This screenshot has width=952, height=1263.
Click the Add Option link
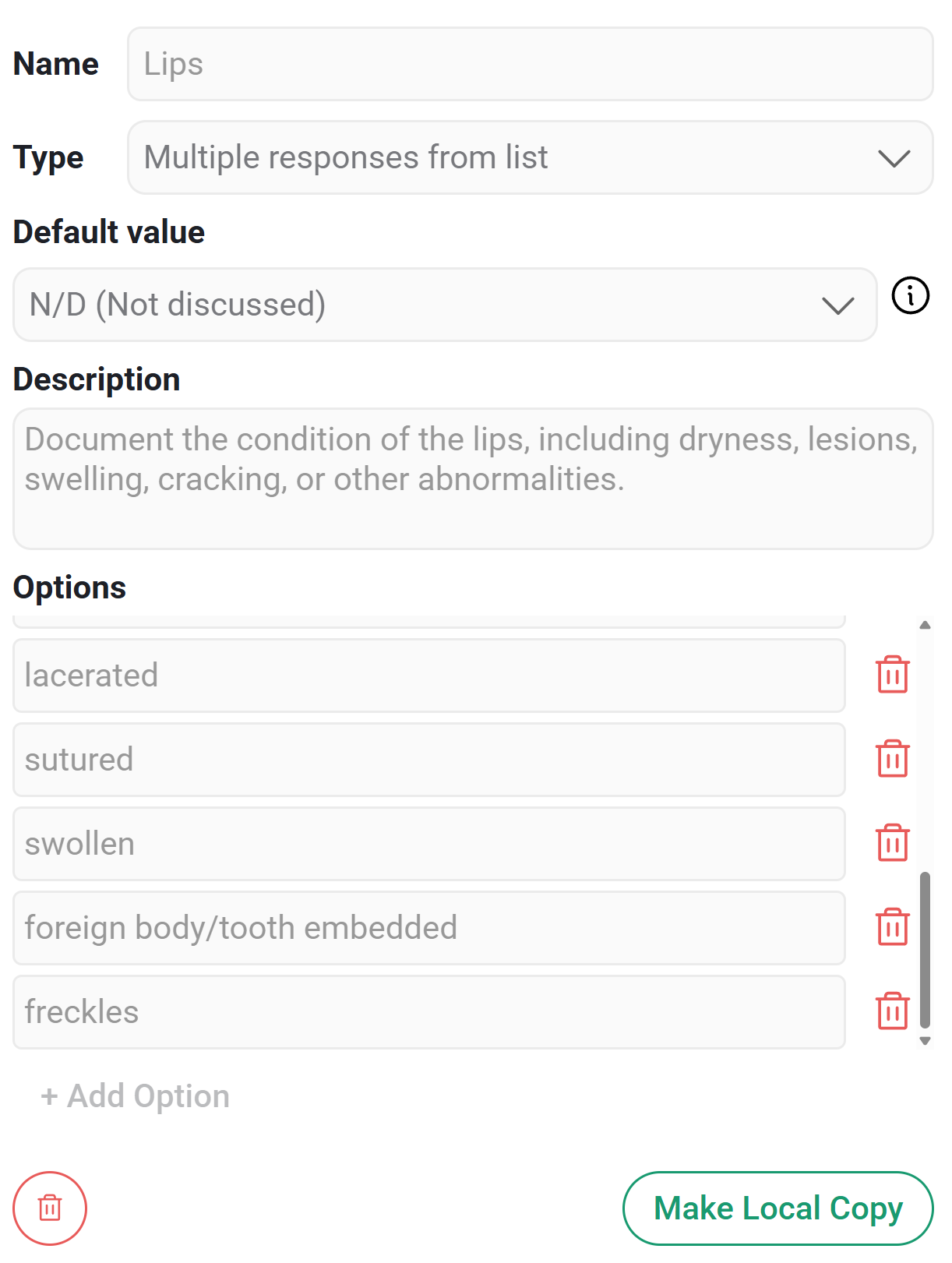tap(136, 1095)
